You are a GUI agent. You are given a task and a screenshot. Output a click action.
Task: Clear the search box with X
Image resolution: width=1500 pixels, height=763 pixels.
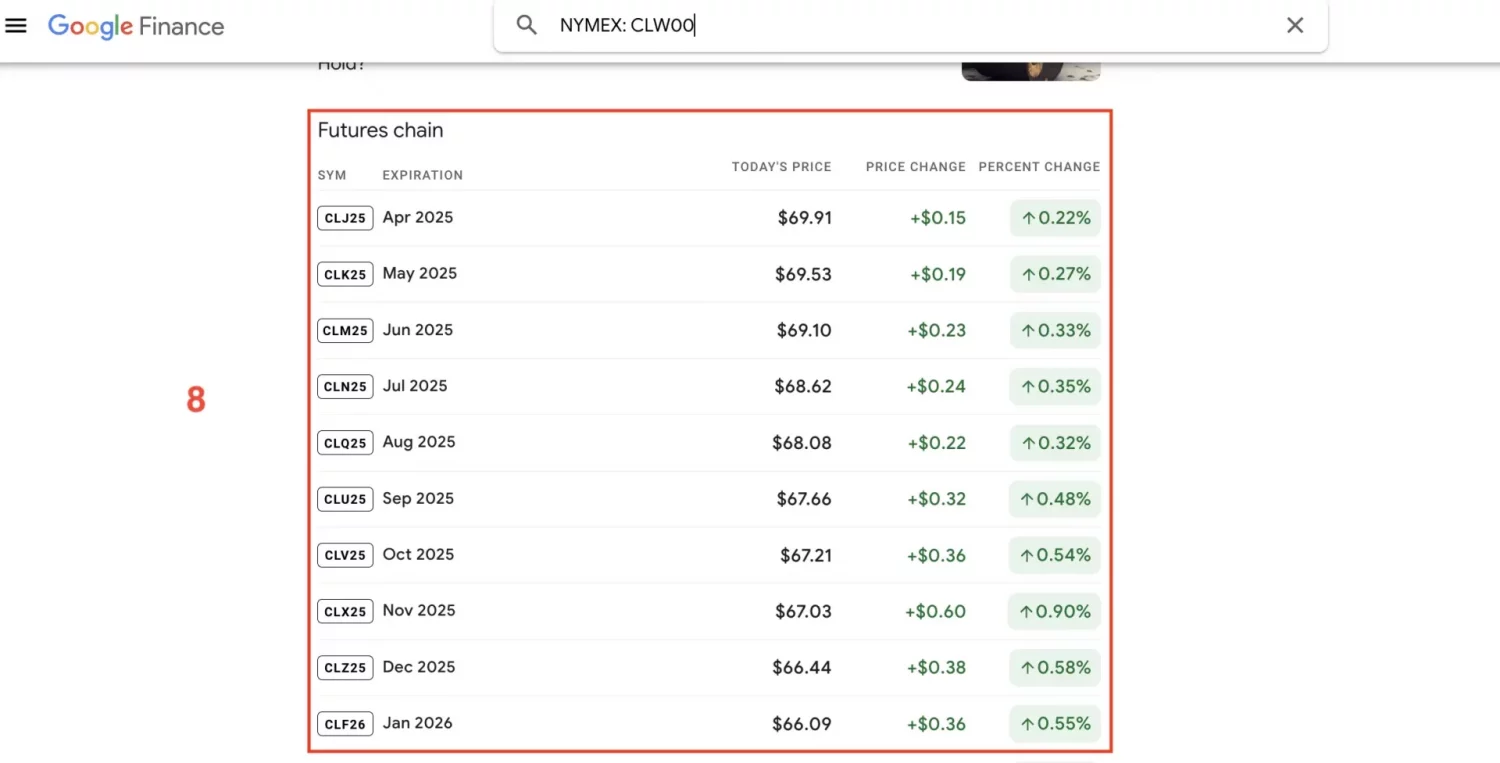[1295, 26]
